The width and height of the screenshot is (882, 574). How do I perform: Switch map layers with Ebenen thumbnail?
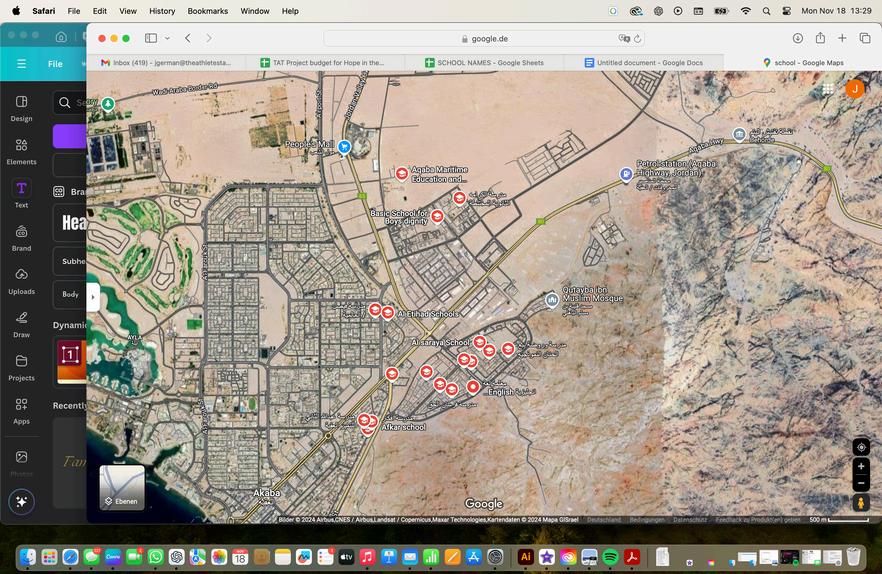coord(122,487)
